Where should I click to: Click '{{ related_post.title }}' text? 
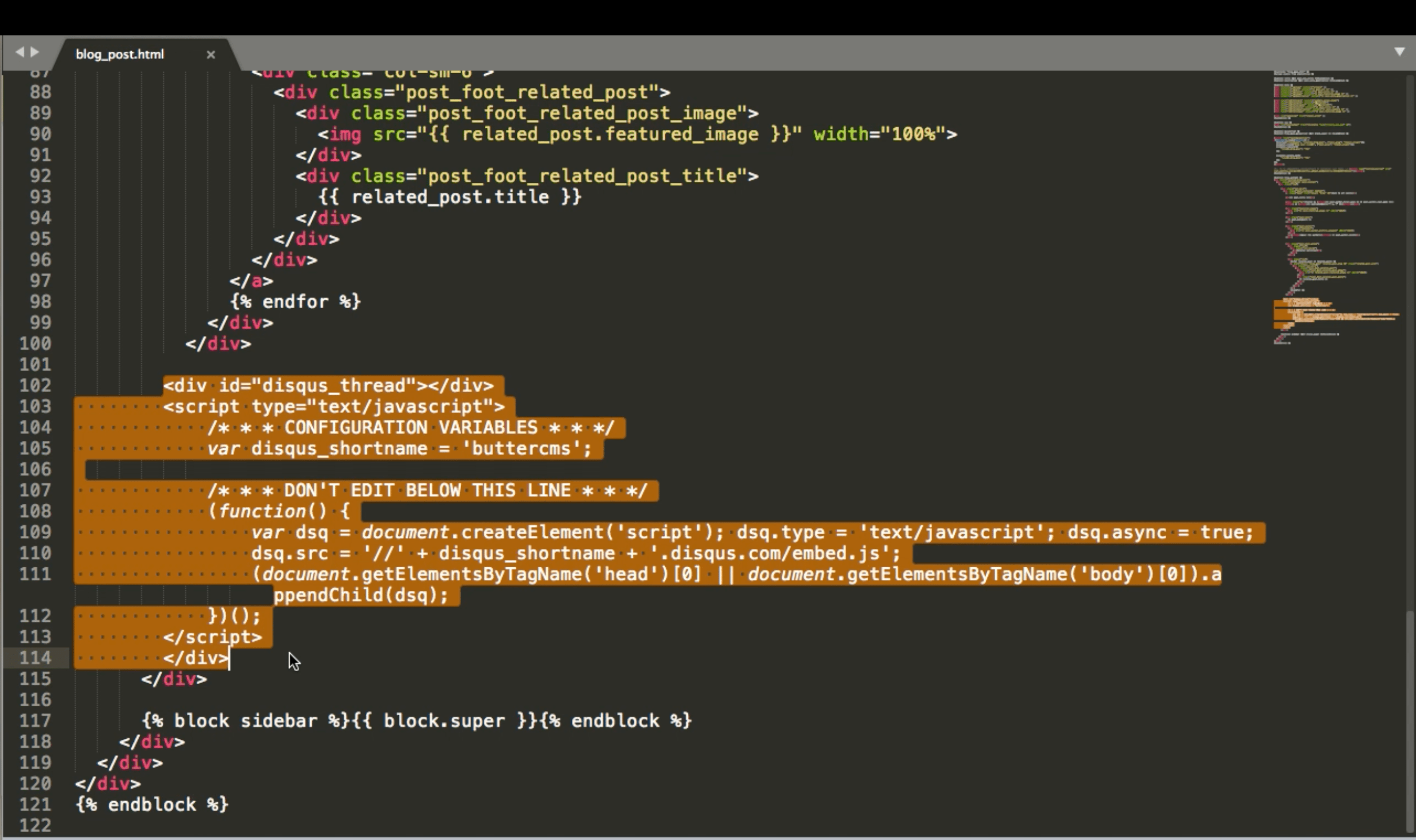coord(449,197)
